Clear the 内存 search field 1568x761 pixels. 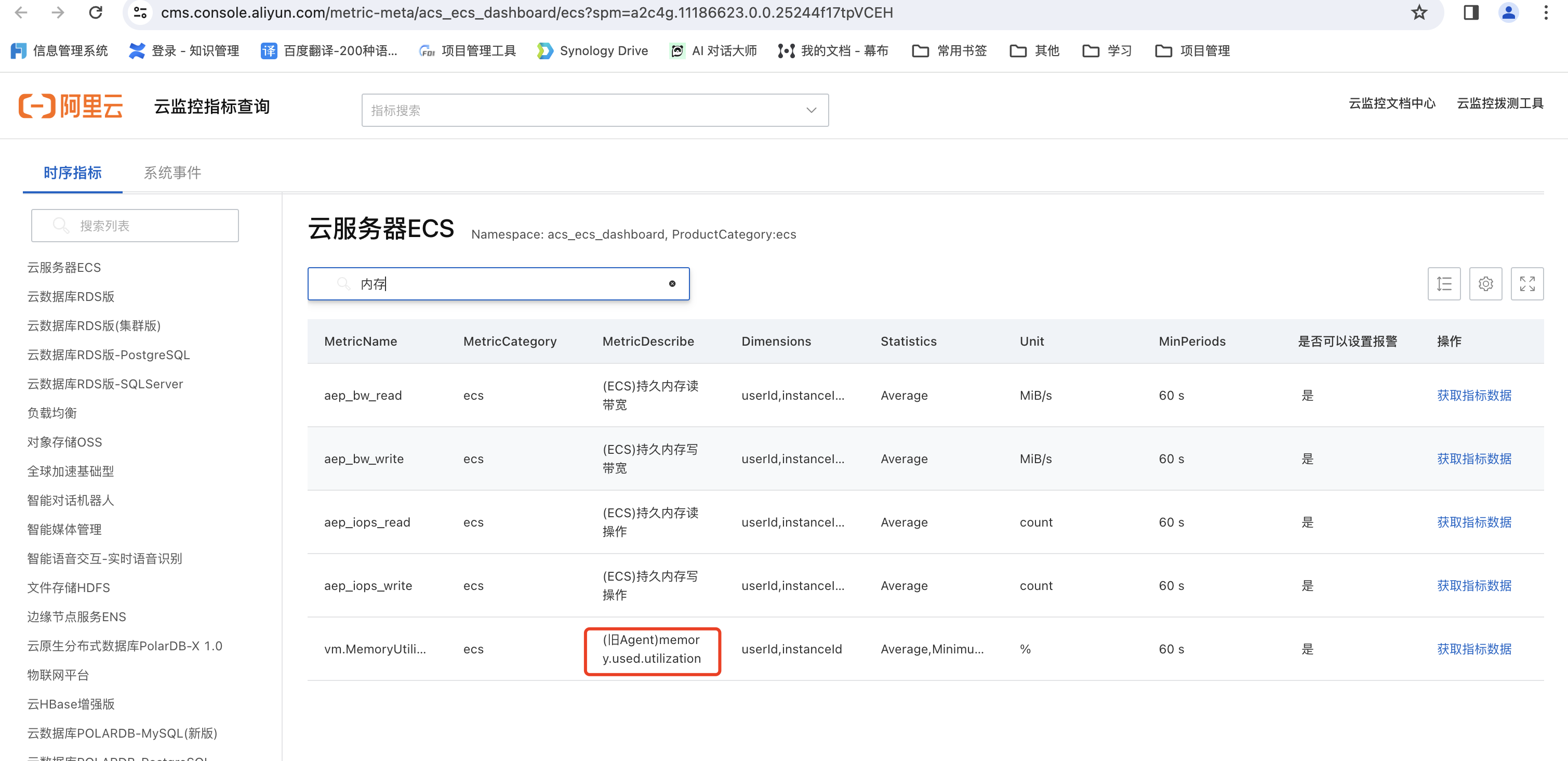(672, 284)
